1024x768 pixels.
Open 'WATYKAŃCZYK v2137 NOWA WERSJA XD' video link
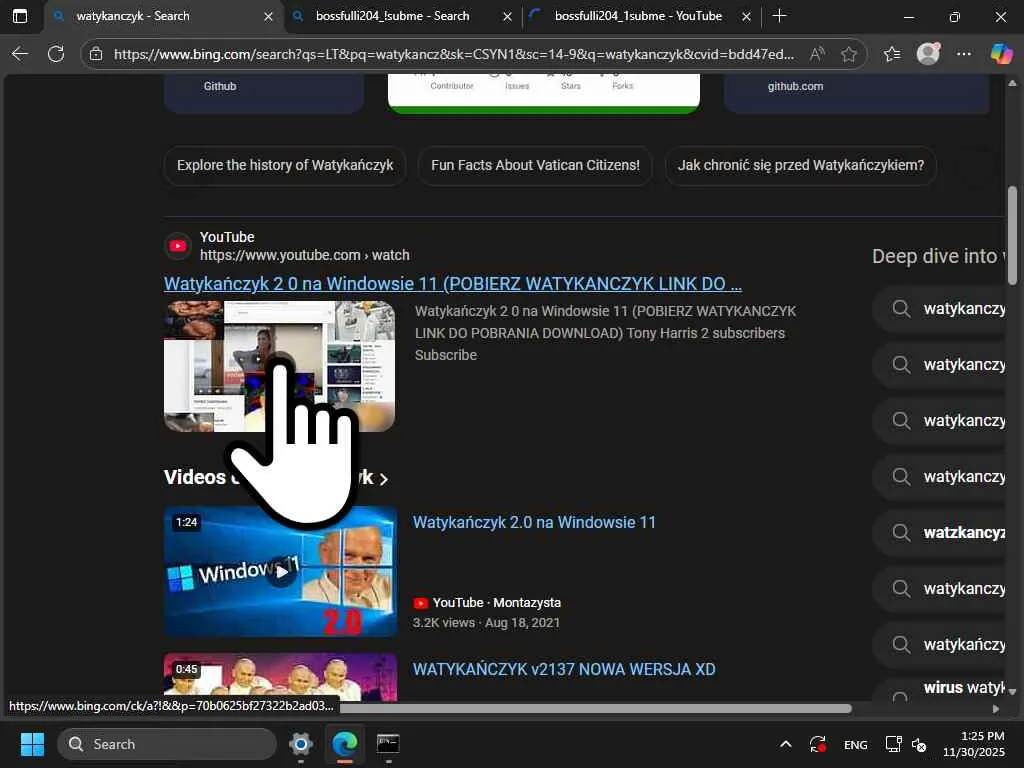tap(564, 669)
